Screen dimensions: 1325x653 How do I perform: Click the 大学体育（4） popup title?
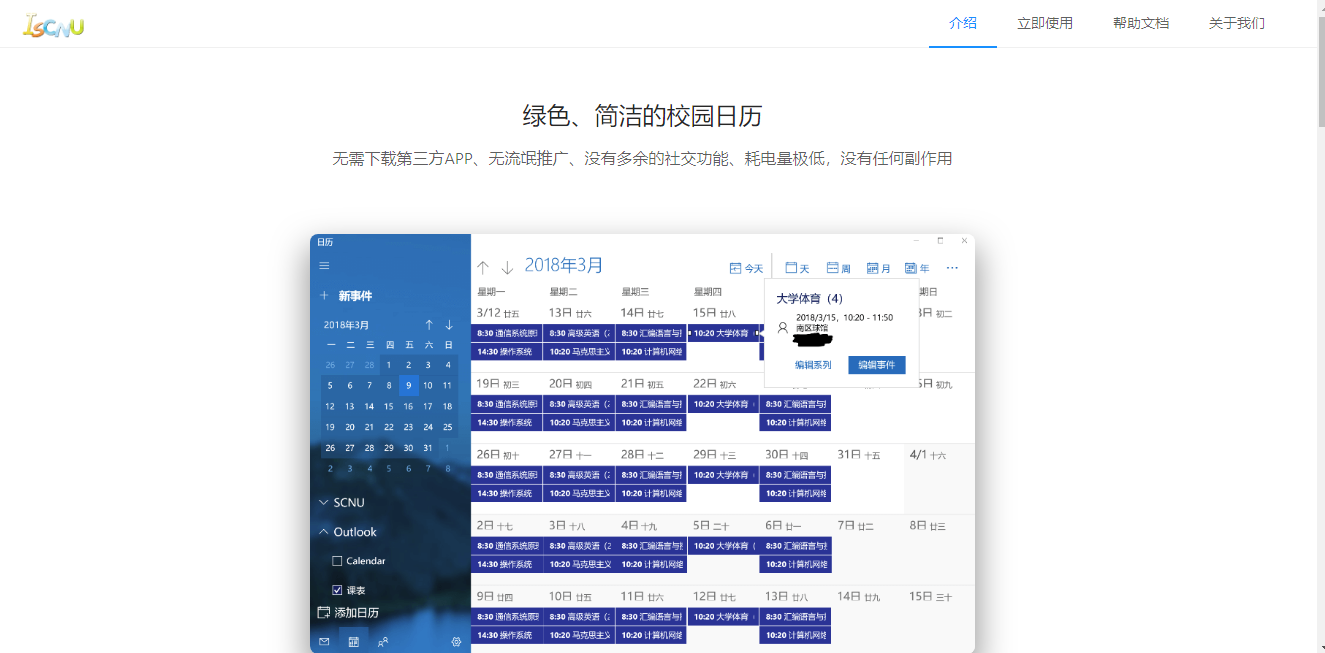pos(810,298)
